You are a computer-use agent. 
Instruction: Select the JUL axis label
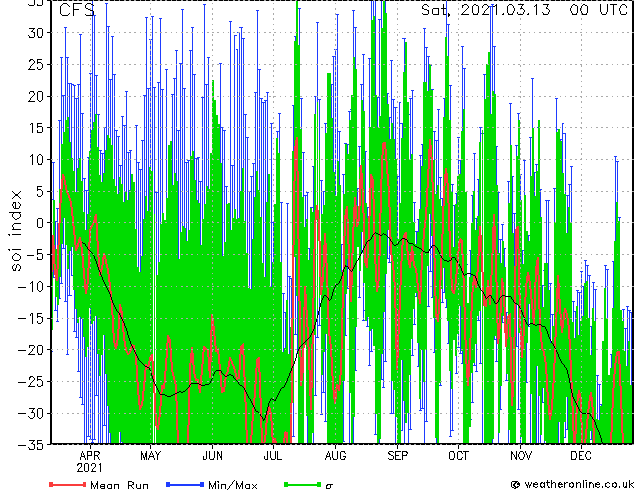coord(273,456)
